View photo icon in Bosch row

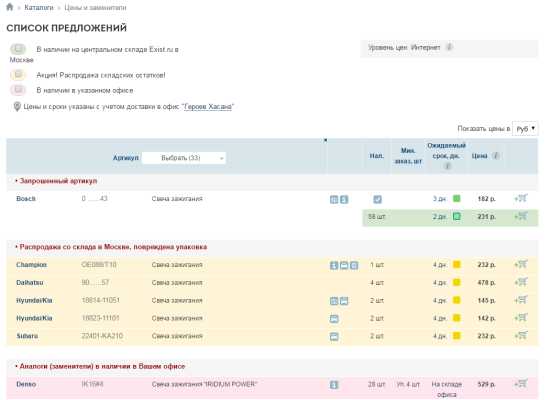(334, 200)
